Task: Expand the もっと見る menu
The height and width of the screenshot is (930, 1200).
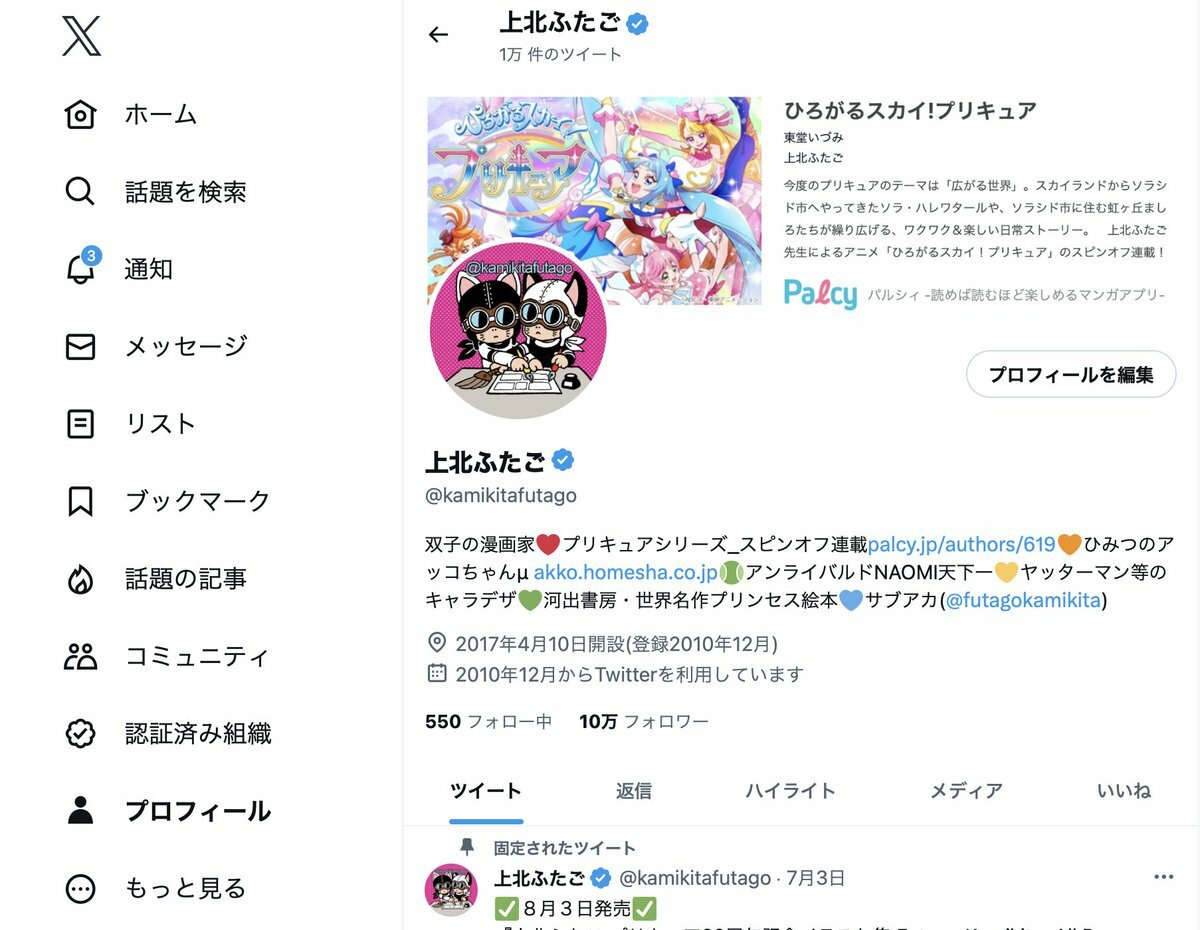Action: coord(155,888)
